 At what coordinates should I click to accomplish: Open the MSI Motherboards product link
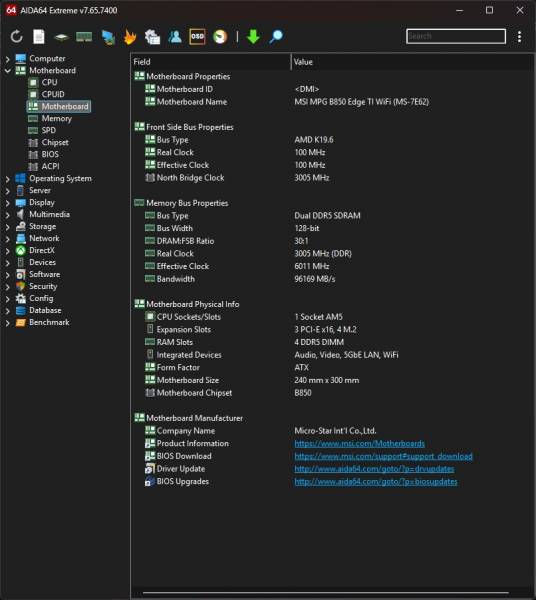tap(359, 443)
